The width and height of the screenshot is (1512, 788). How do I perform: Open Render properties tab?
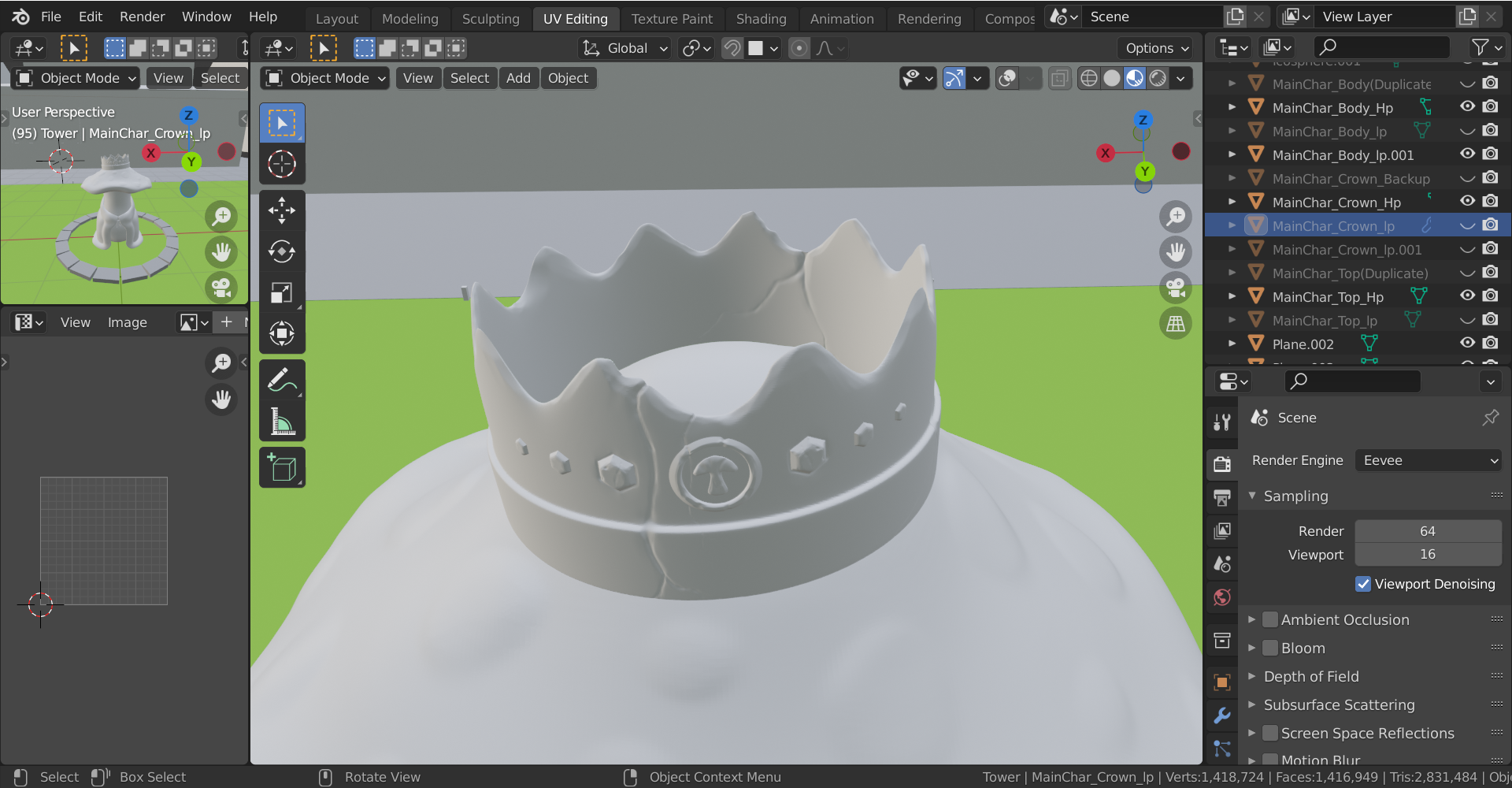coord(1222,464)
